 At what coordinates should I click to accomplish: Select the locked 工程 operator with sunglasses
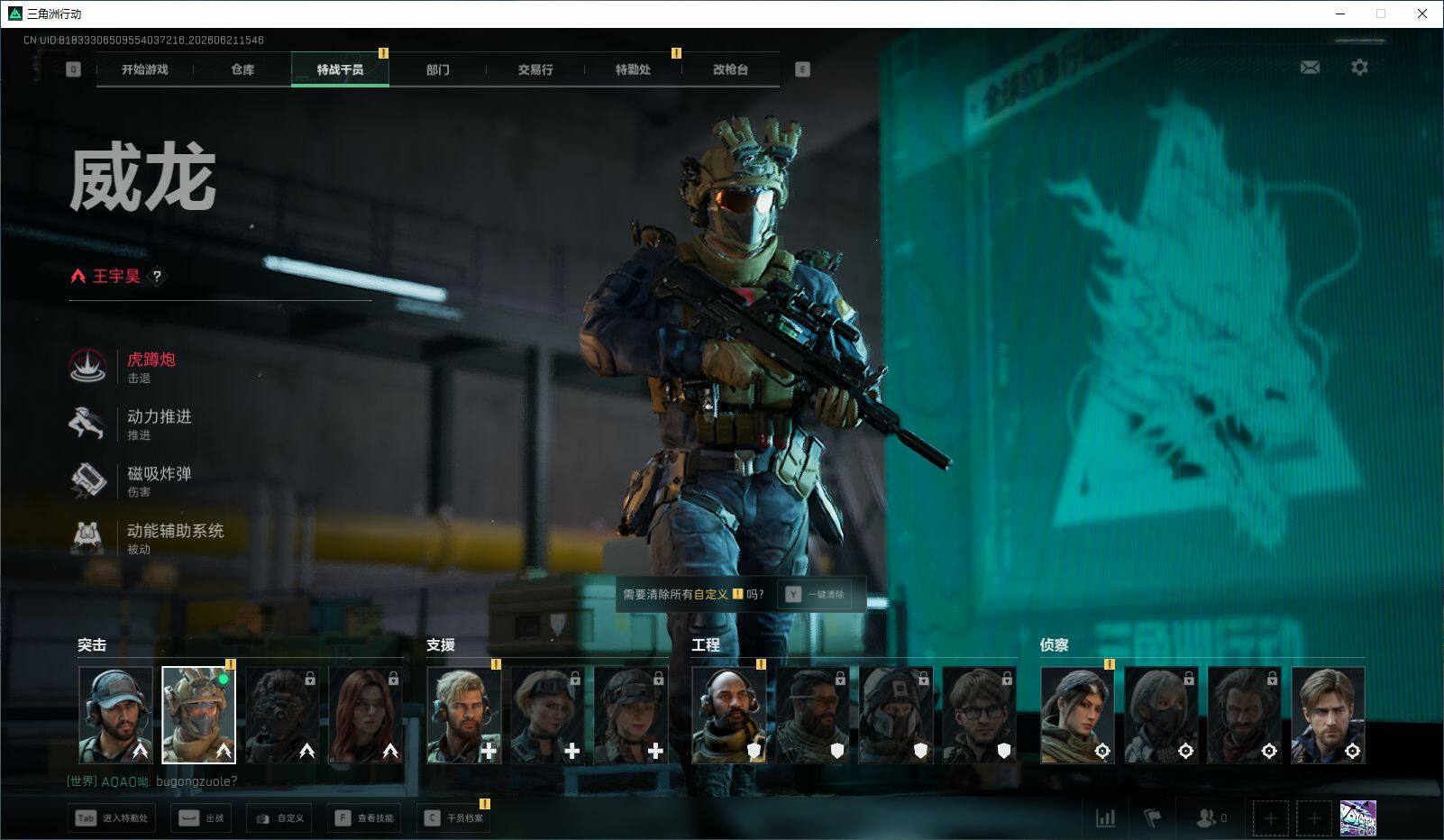pyautogui.click(x=812, y=715)
